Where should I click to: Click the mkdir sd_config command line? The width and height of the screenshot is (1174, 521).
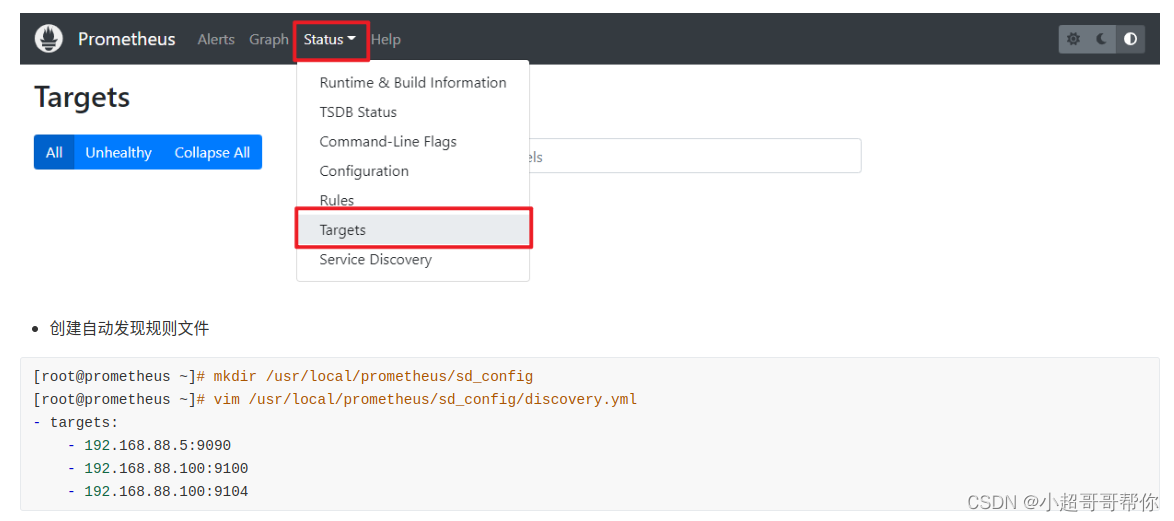point(283,377)
